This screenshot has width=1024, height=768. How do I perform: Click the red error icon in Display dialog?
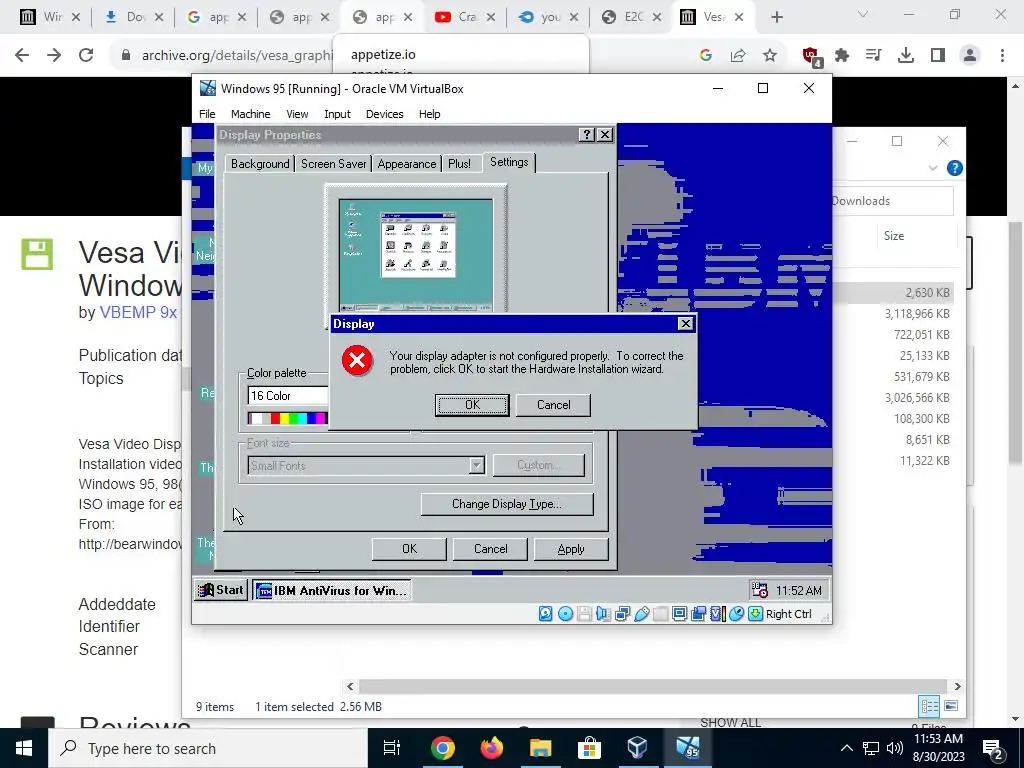(x=357, y=360)
